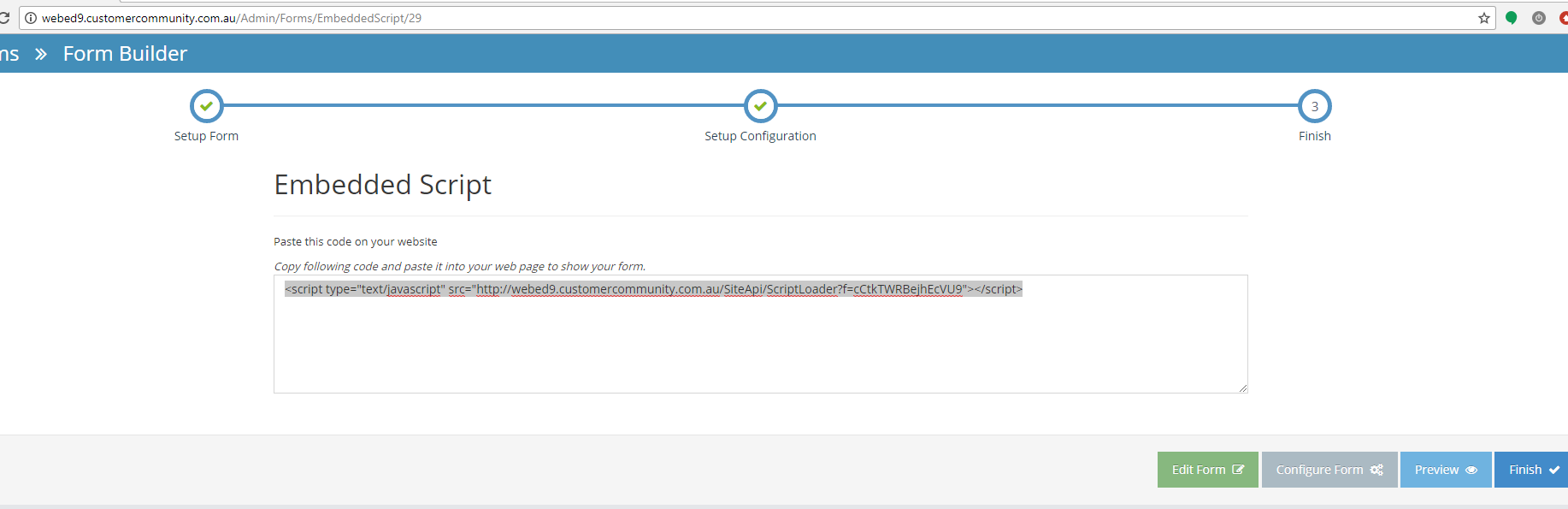The height and width of the screenshot is (509, 1568).
Task: Open the green extension icon in browser toolbar
Action: click(x=1512, y=18)
